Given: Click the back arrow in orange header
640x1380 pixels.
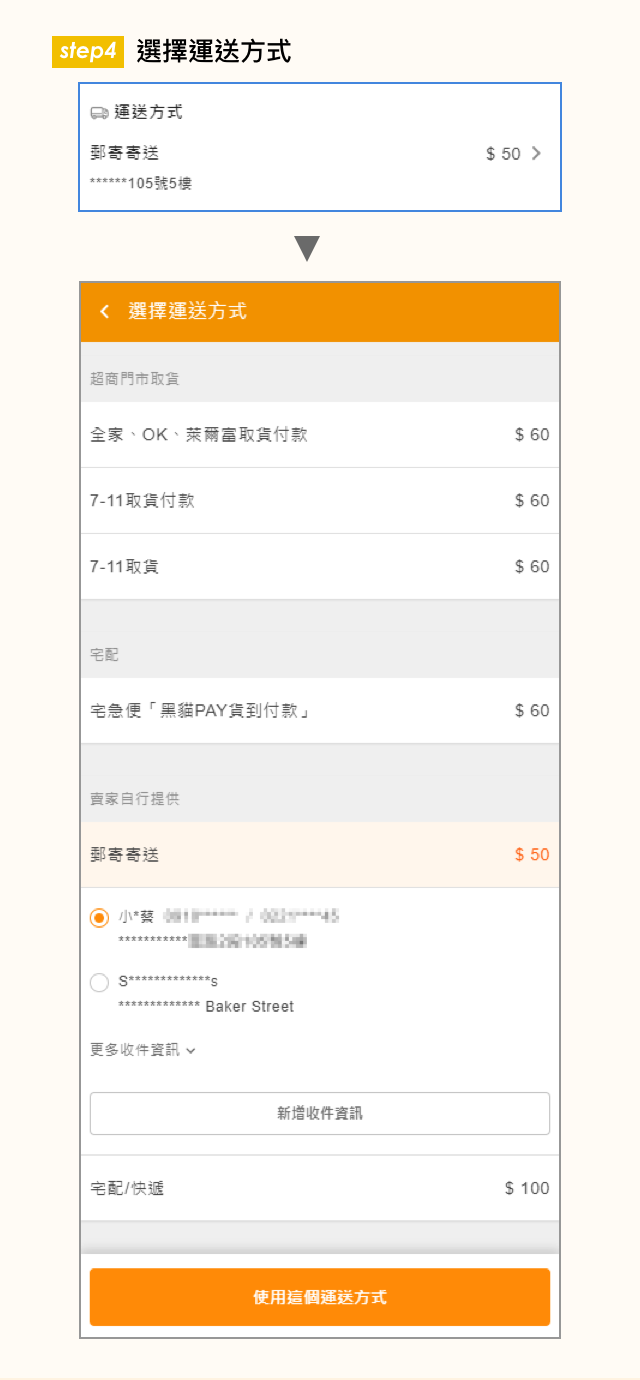Looking at the screenshot, I should point(104,312).
